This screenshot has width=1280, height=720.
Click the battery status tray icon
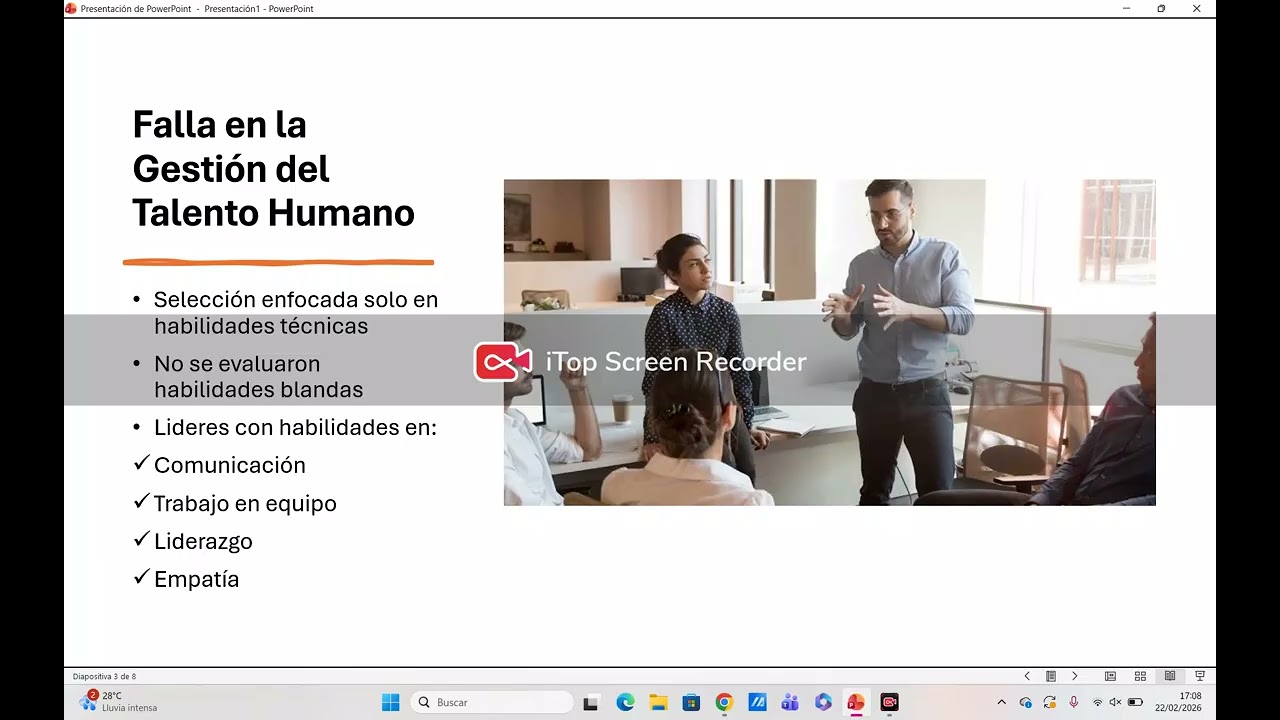click(1135, 702)
